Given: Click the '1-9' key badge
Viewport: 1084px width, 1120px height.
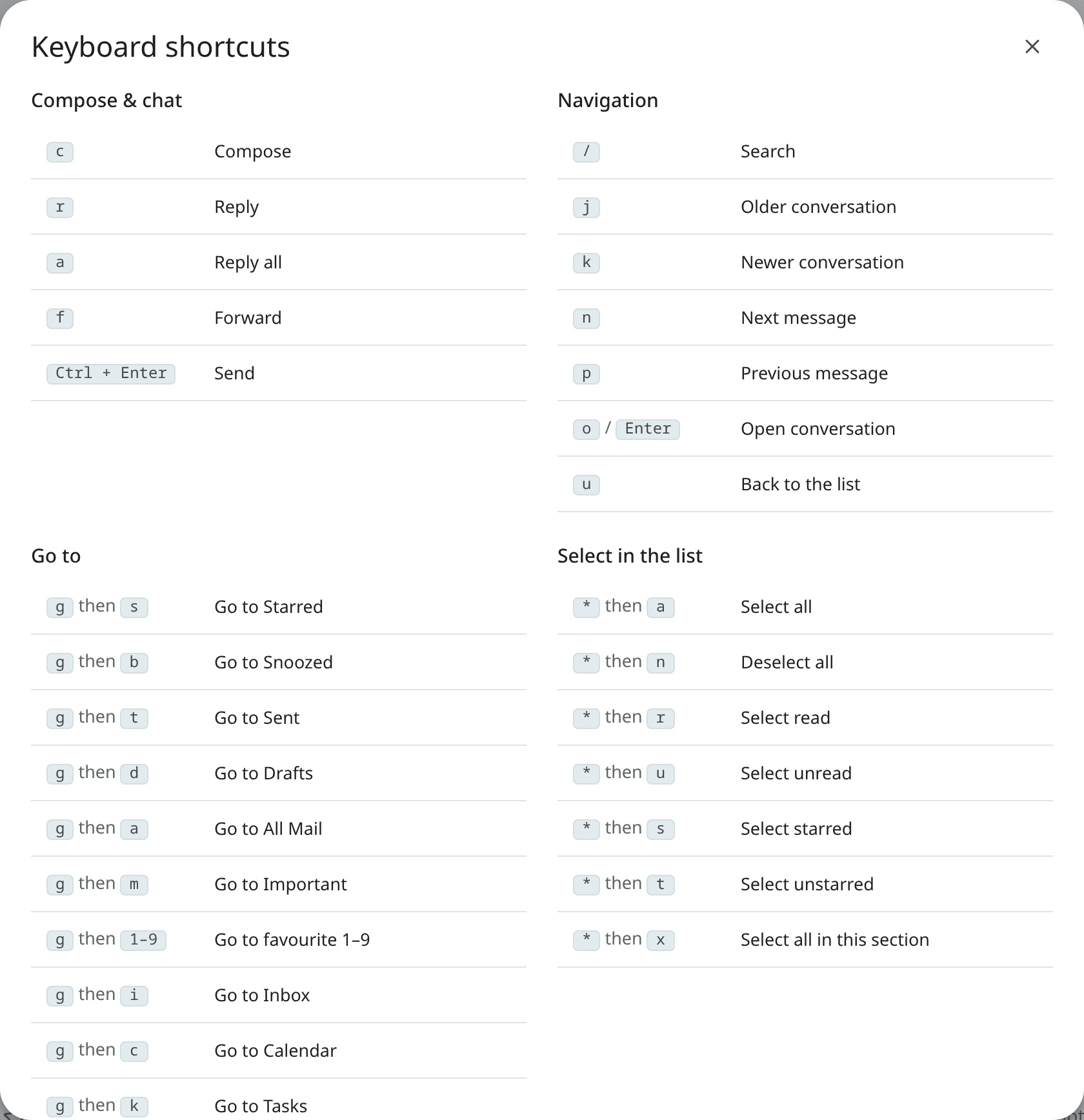Looking at the screenshot, I should click(x=143, y=940).
